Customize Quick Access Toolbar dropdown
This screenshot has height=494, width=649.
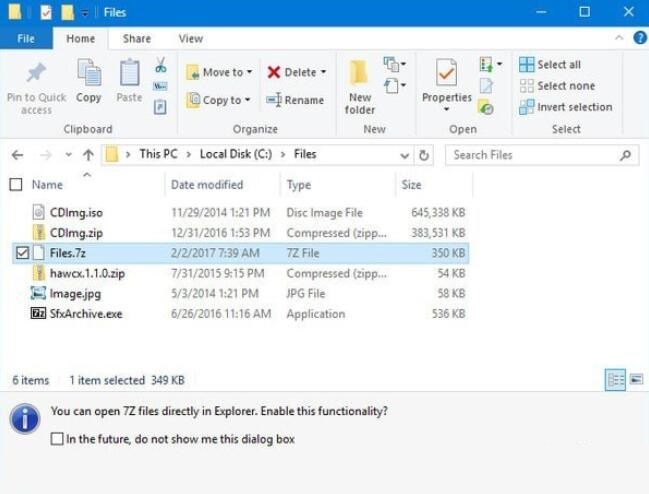point(84,13)
